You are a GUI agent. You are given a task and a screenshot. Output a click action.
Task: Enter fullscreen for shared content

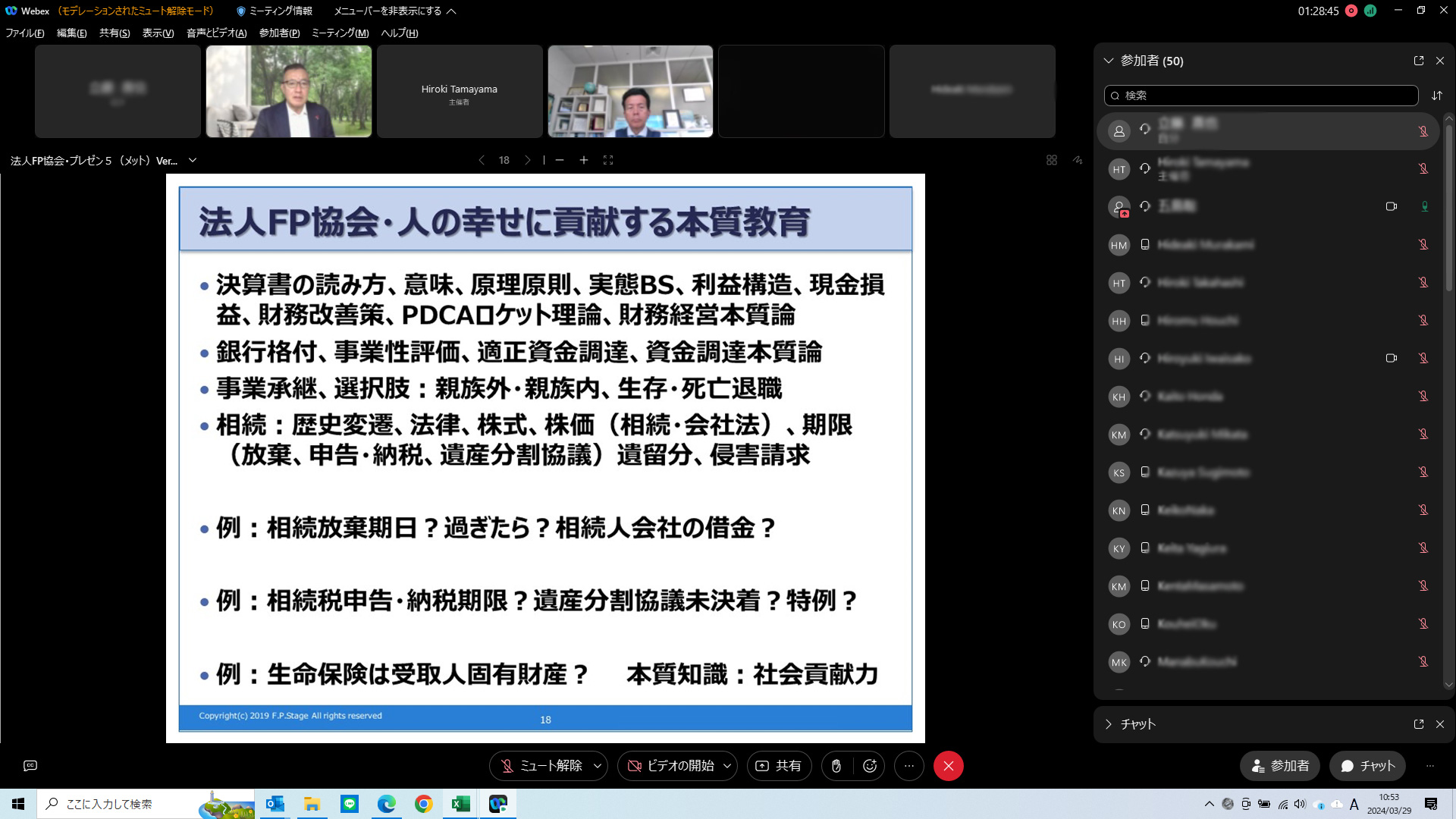[x=607, y=160]
